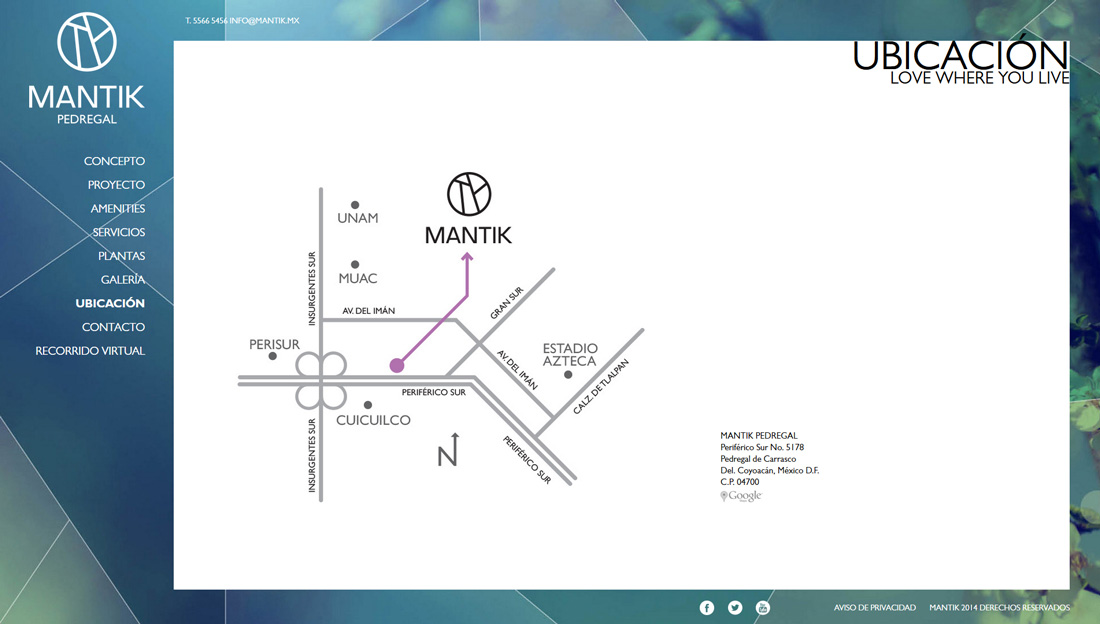The image size is (1100, 624).
Task: Click the ESTADIO AZTECA label
Action: click(x=570, y=354)
